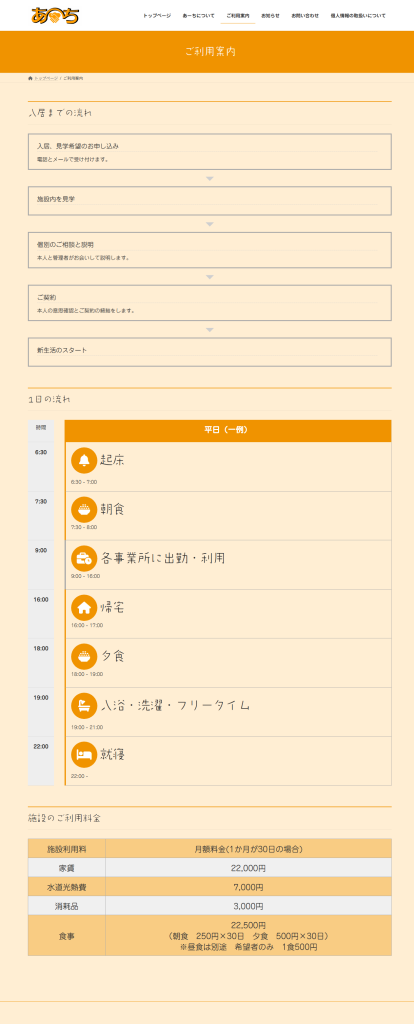Open 個人情報の取扱いについて link

(358, 15)
